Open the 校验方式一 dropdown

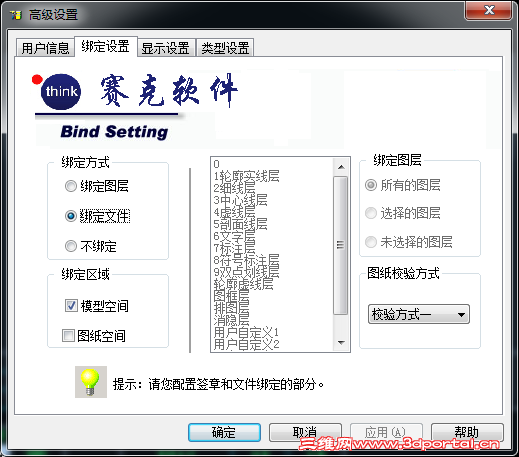419,314
